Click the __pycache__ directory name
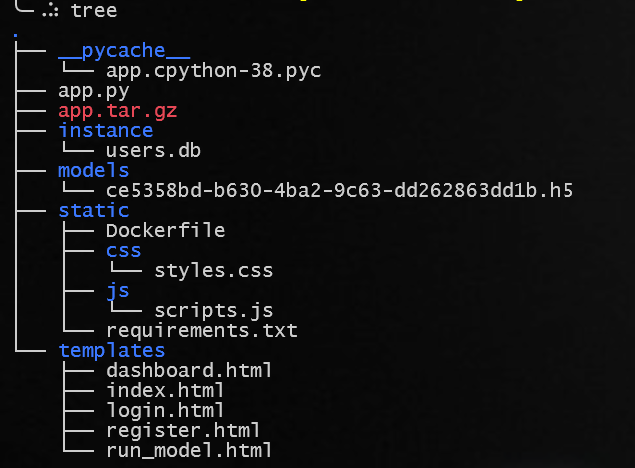This screenshot has width=635, height=468. [124, 51]
